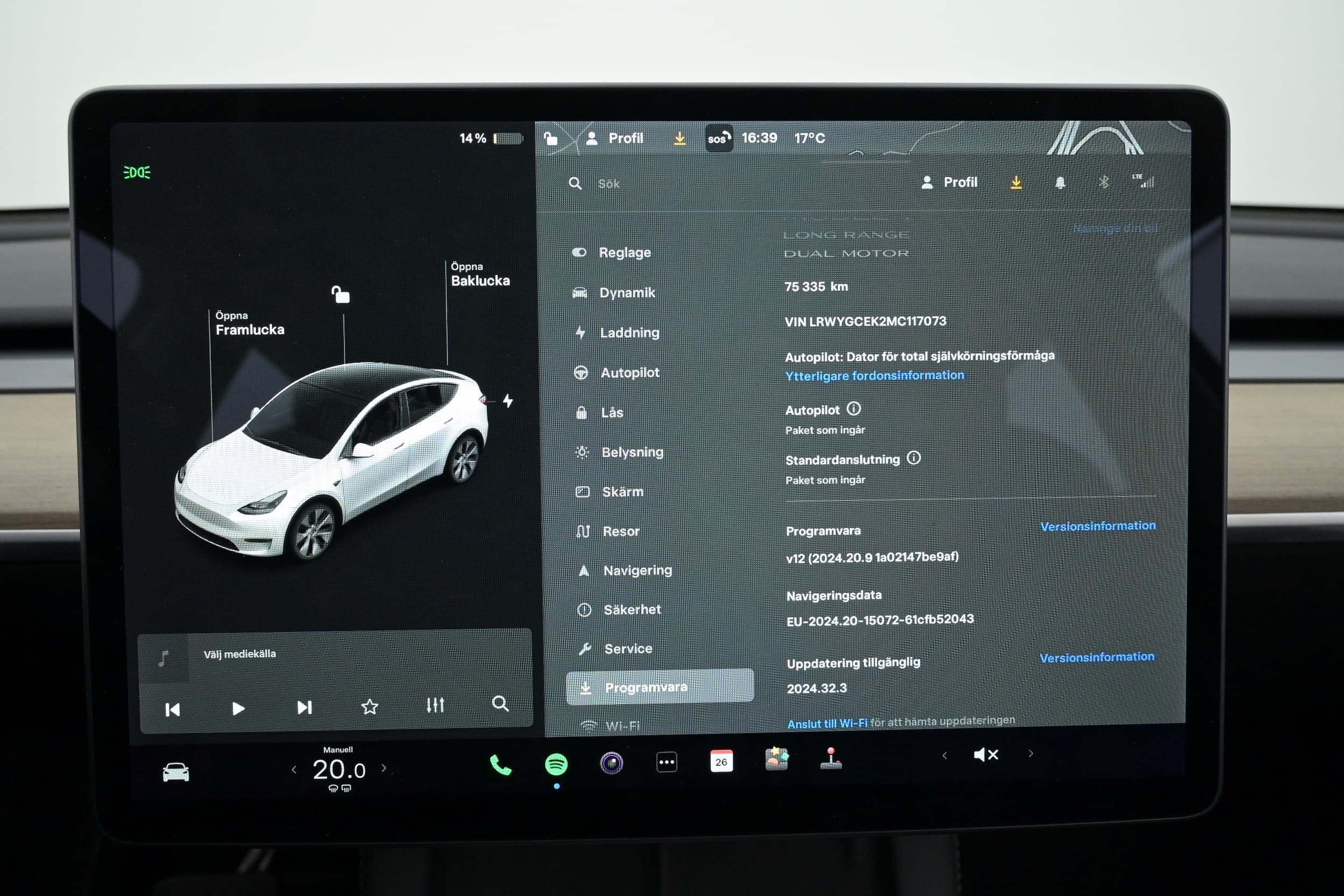Image resolution: width=1344 pixels, height=896 pixels.
Task: Click the magnifier icon beside Sök
Action: [x=575, y=183]
